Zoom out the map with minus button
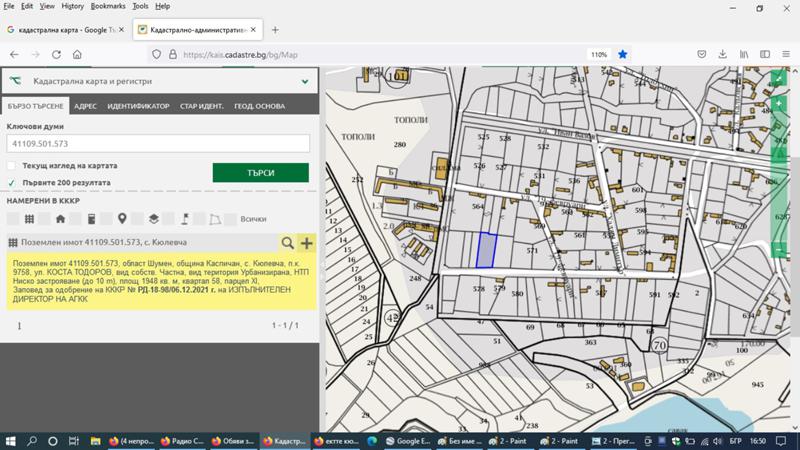Screen dimensions: 800x450 (x=779, y=249)
